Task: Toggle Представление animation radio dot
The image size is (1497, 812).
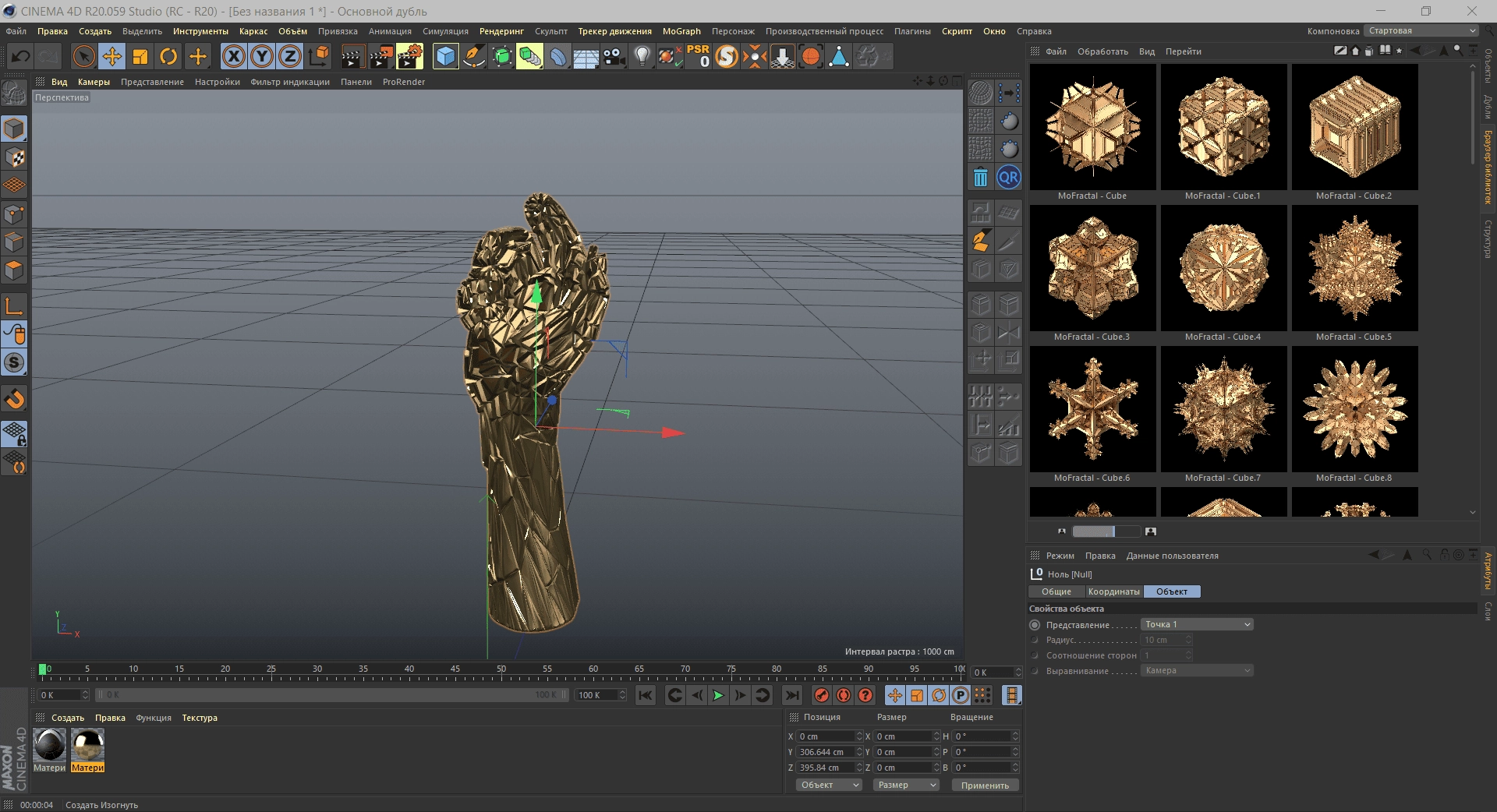Action: pos(1035,625)
